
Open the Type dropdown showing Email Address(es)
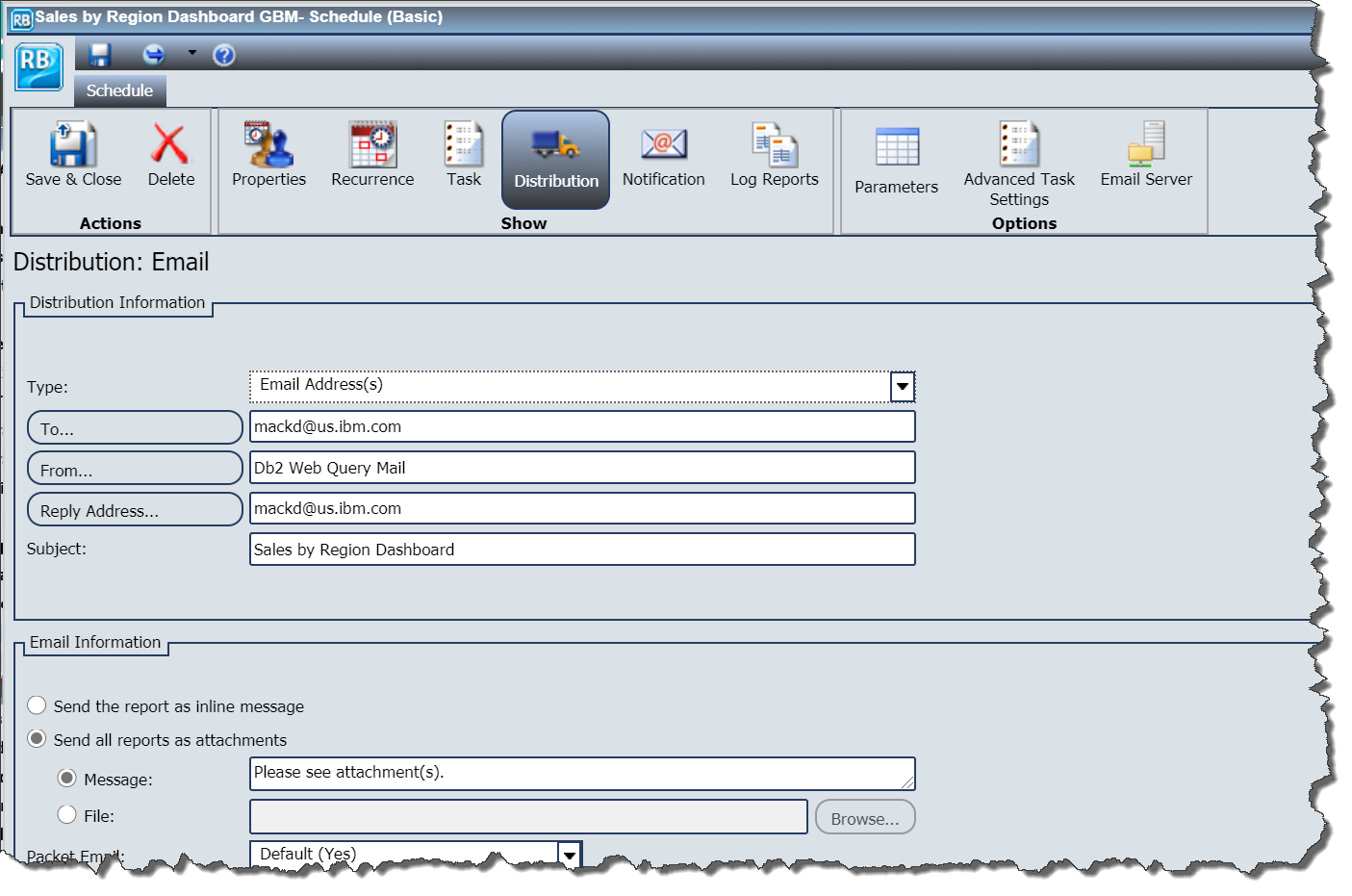tap(902, 386)
